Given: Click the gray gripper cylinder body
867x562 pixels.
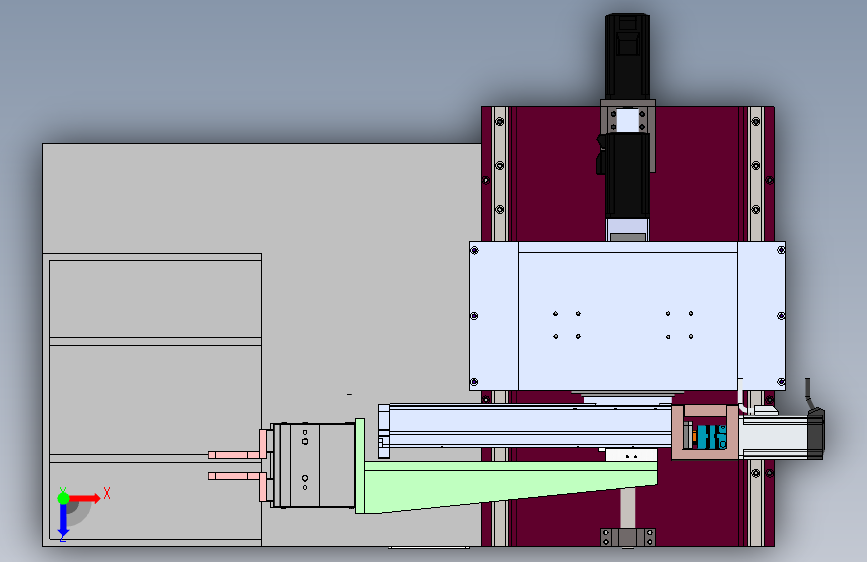Looking at the screenshot, I should click(x=313, y=465).
